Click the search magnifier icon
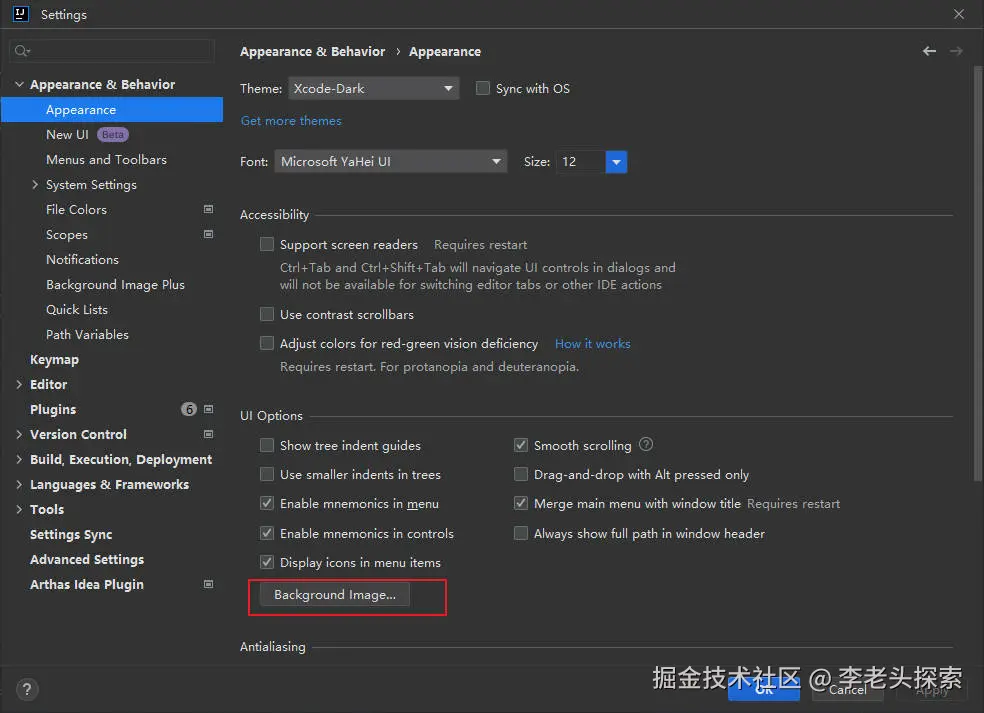 [22, 51]
